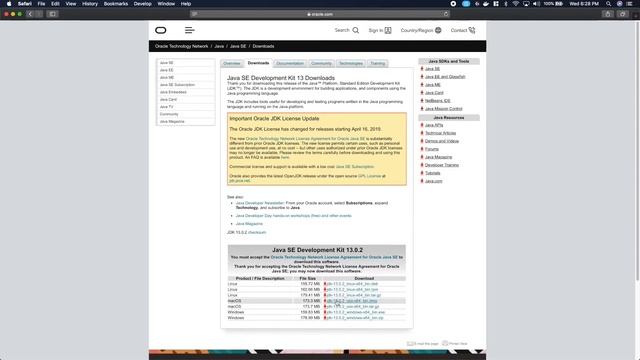The image size is (640, 360).
Task: Select Java EE in left sidebar
Action: pyautogui.click(x=167, y=70)
